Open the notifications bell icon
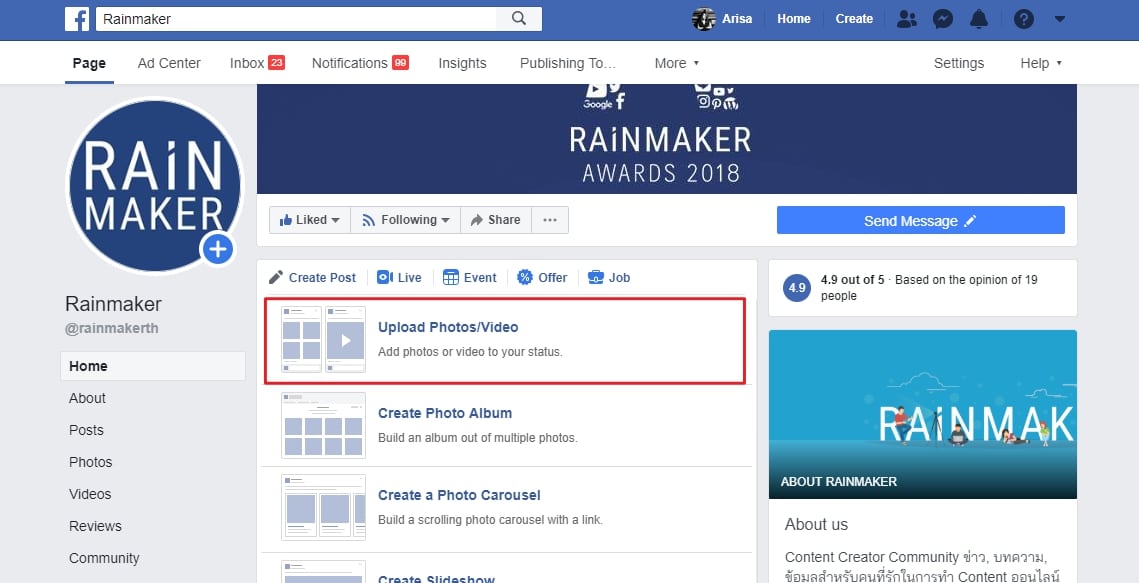 click(x=979, y=18)
